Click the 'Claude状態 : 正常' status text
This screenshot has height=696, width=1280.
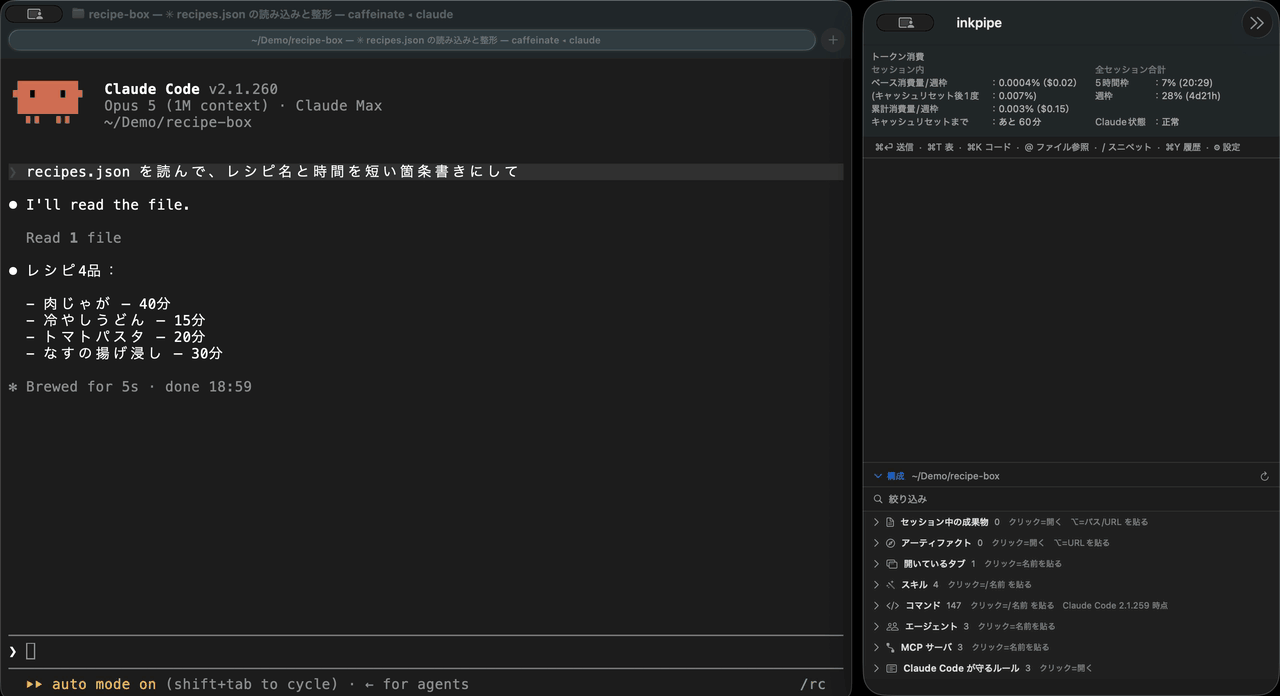[1137, 122]
